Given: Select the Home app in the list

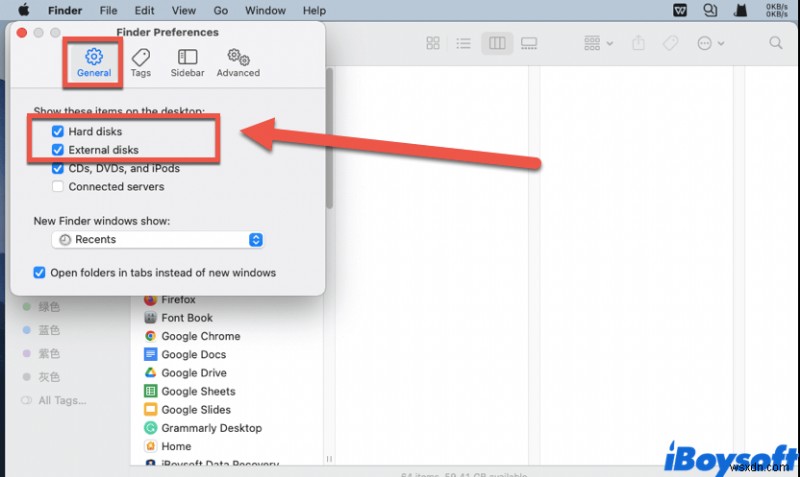Looking at the screenshot, I should [176, 446].
